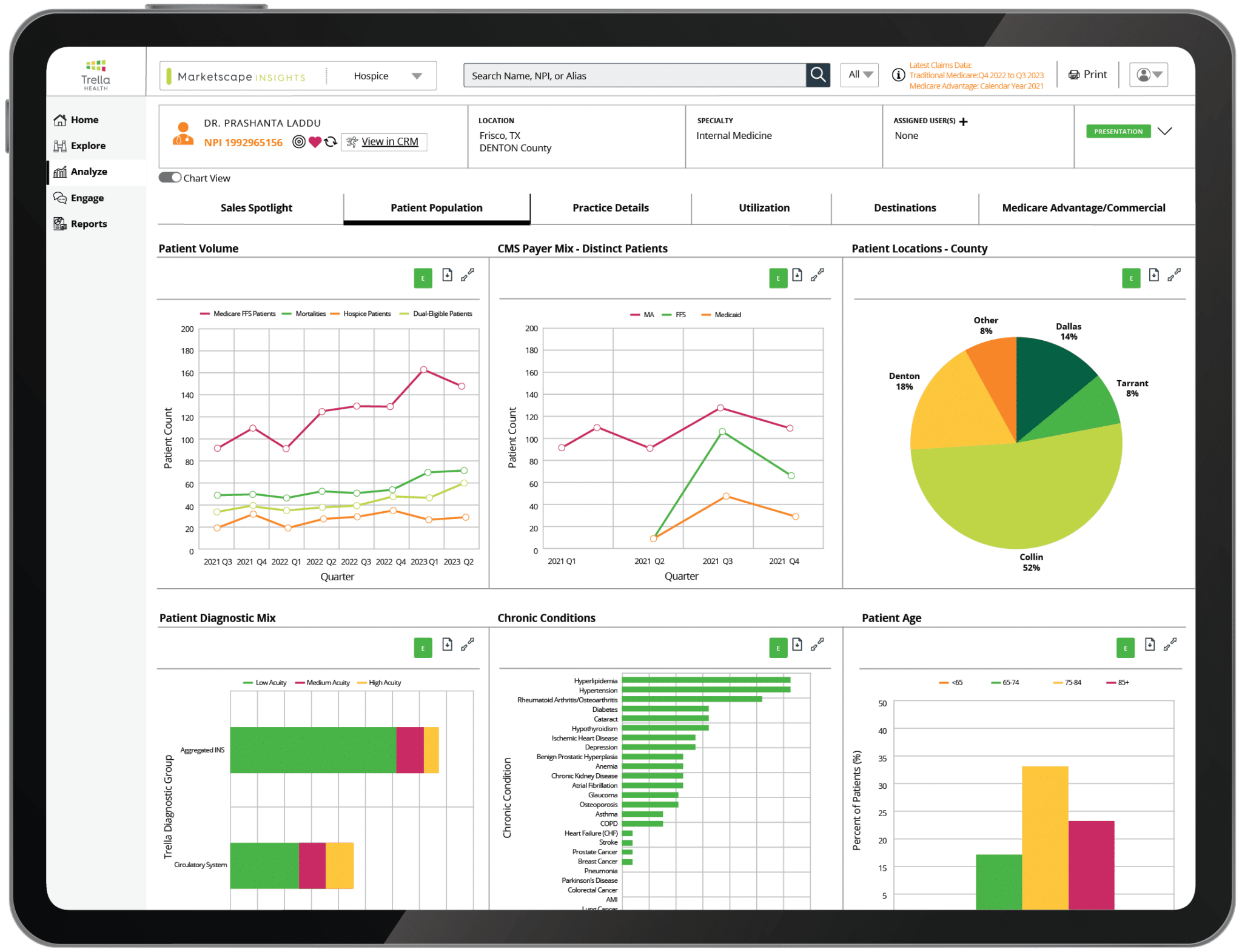The height and width of the screenshot is (952, 1242).
Task: Click the target icon next to the NPI
Action: (298, 141)
